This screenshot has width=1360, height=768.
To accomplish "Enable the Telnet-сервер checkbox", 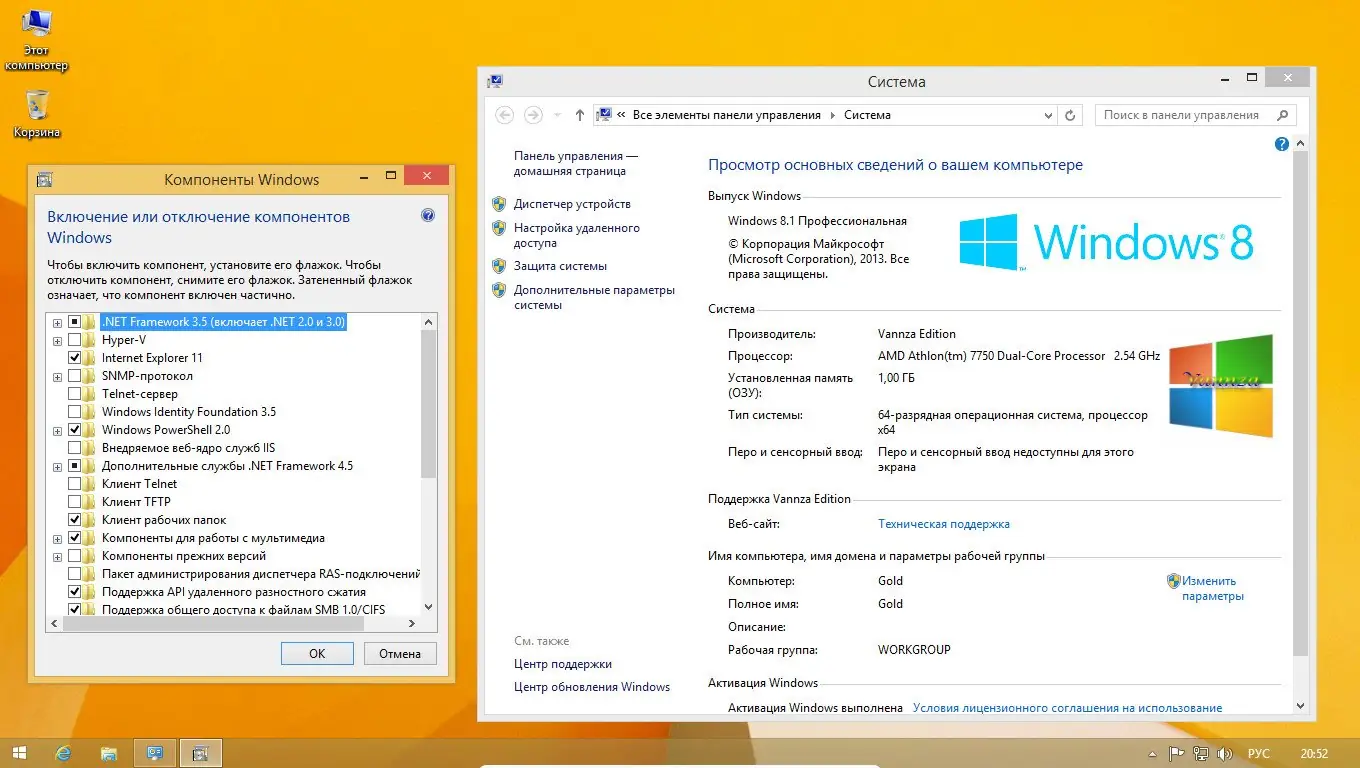I will pyautogui.click(x=74, y=394).
